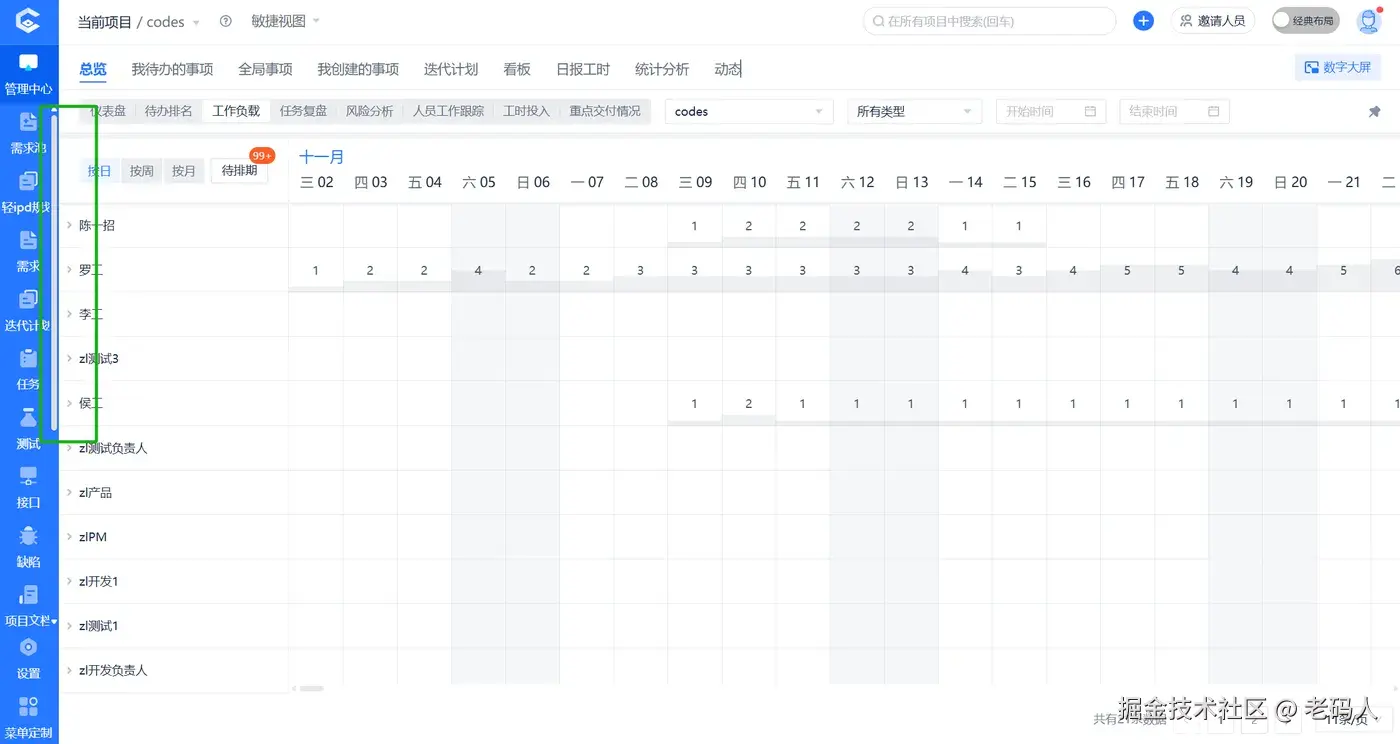1400x744 pixels.
Task: Click the horizontal scrollbar under the calendar
Action: point(312,688)
